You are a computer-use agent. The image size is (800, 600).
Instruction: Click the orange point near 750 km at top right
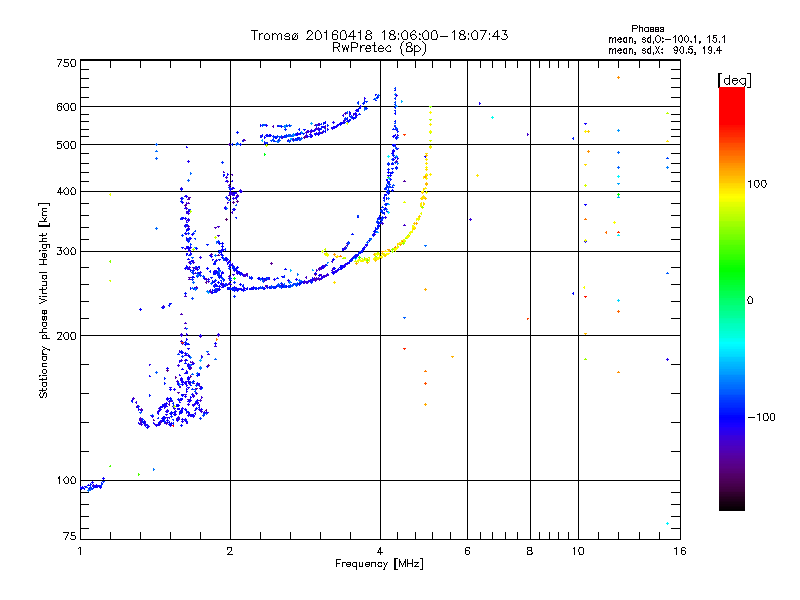tap(618, 78)
